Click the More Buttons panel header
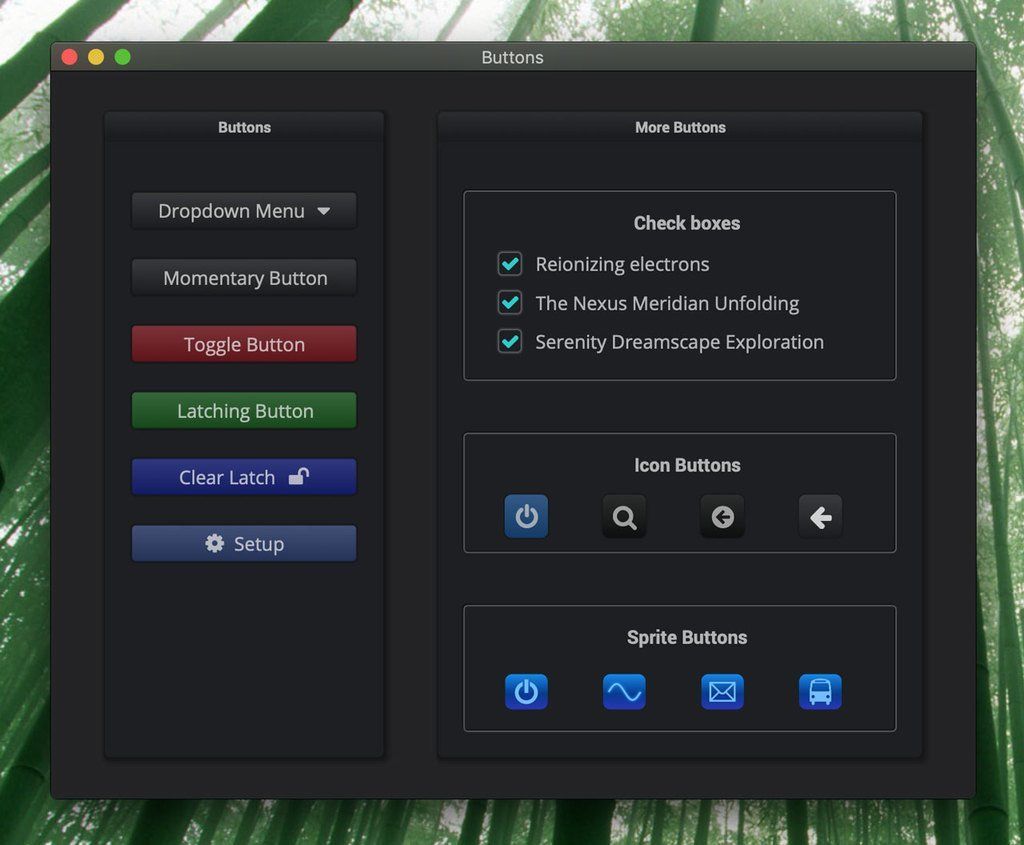This screenshot has width=1024, height=845. (680, 127)
